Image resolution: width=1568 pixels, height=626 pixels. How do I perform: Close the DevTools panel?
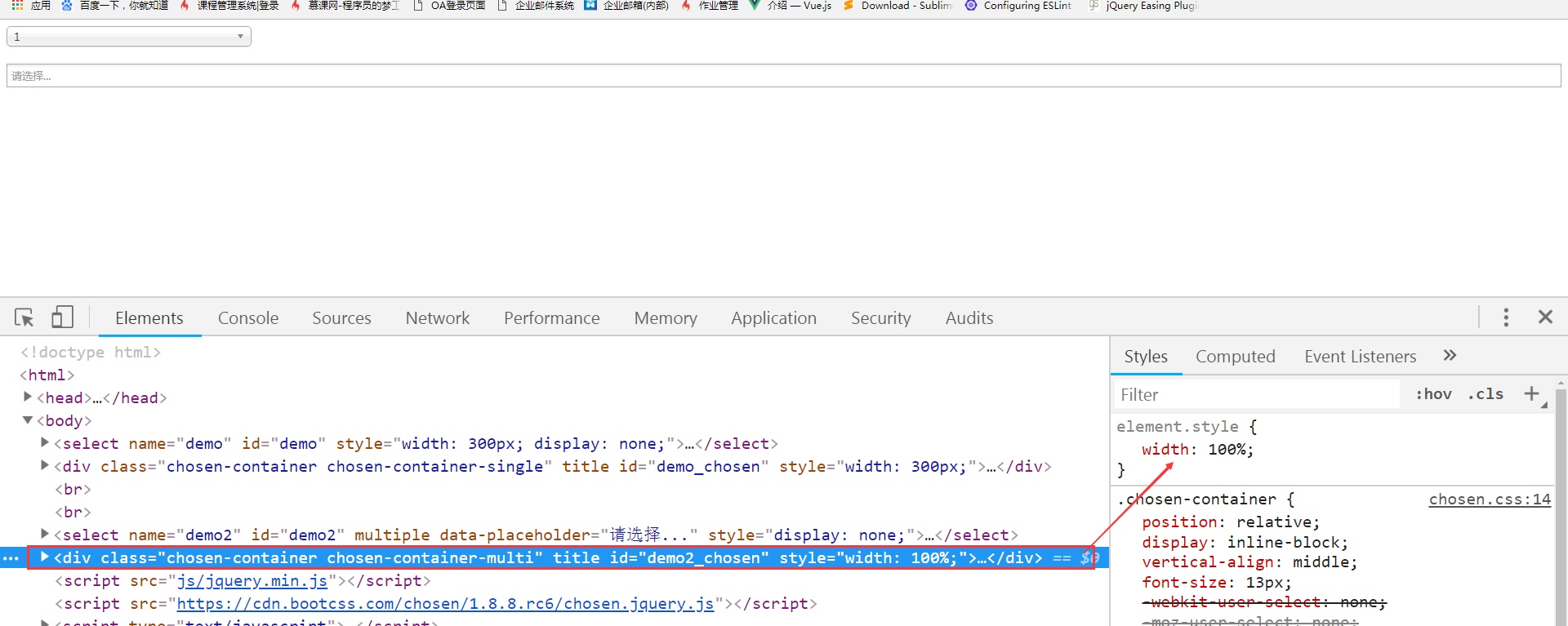(x=1545, y=317)
